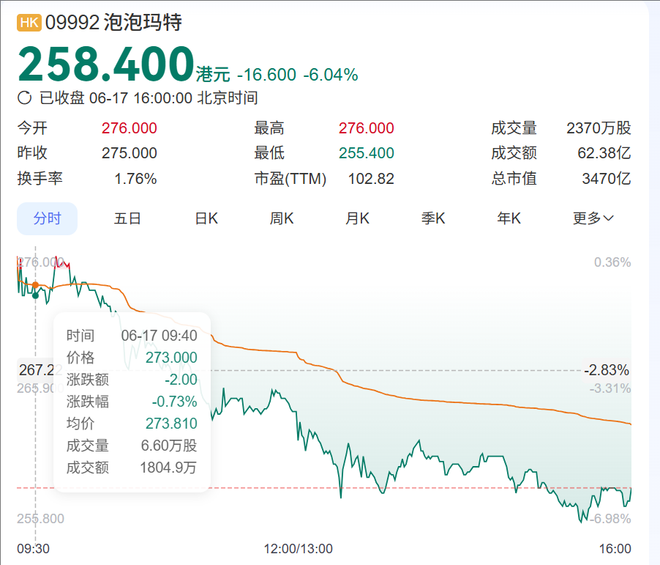Click tooltip time 06-17 09:40
This screenshot has height=565, width=660.
[159, 336]
